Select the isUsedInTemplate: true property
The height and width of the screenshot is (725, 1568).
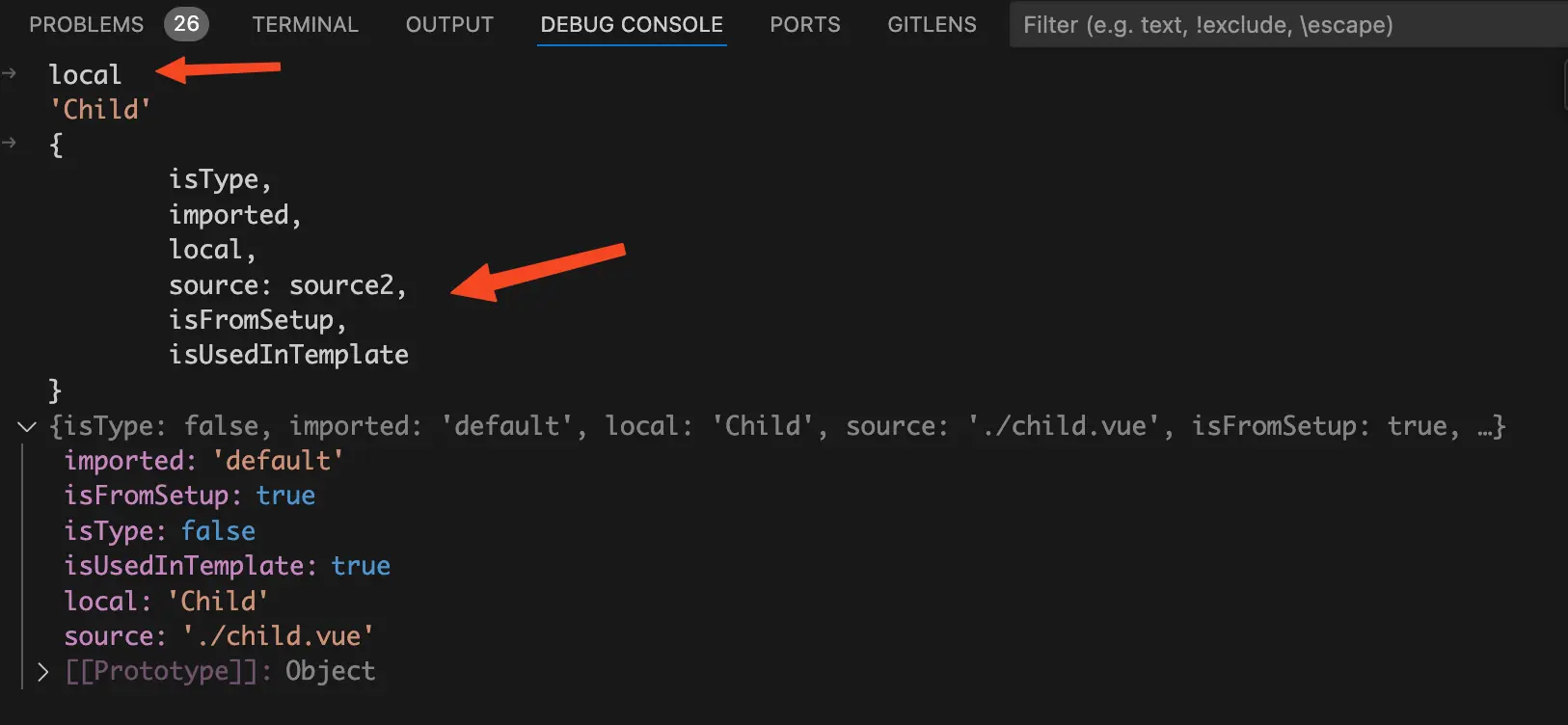(x=228, y=565)
